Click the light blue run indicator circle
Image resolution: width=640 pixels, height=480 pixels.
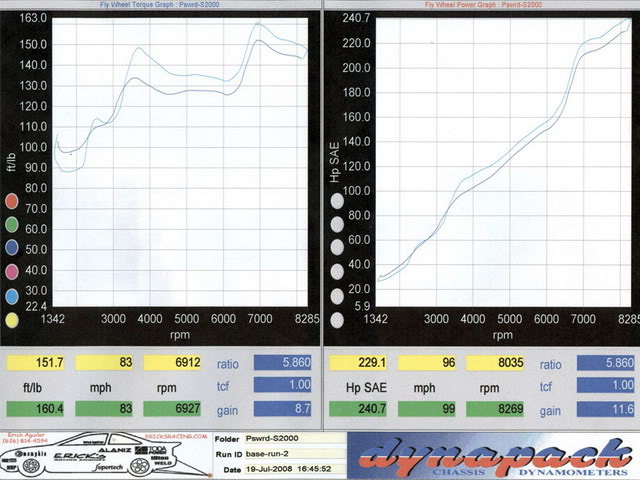pyautogui.click(x=11, y=296)
